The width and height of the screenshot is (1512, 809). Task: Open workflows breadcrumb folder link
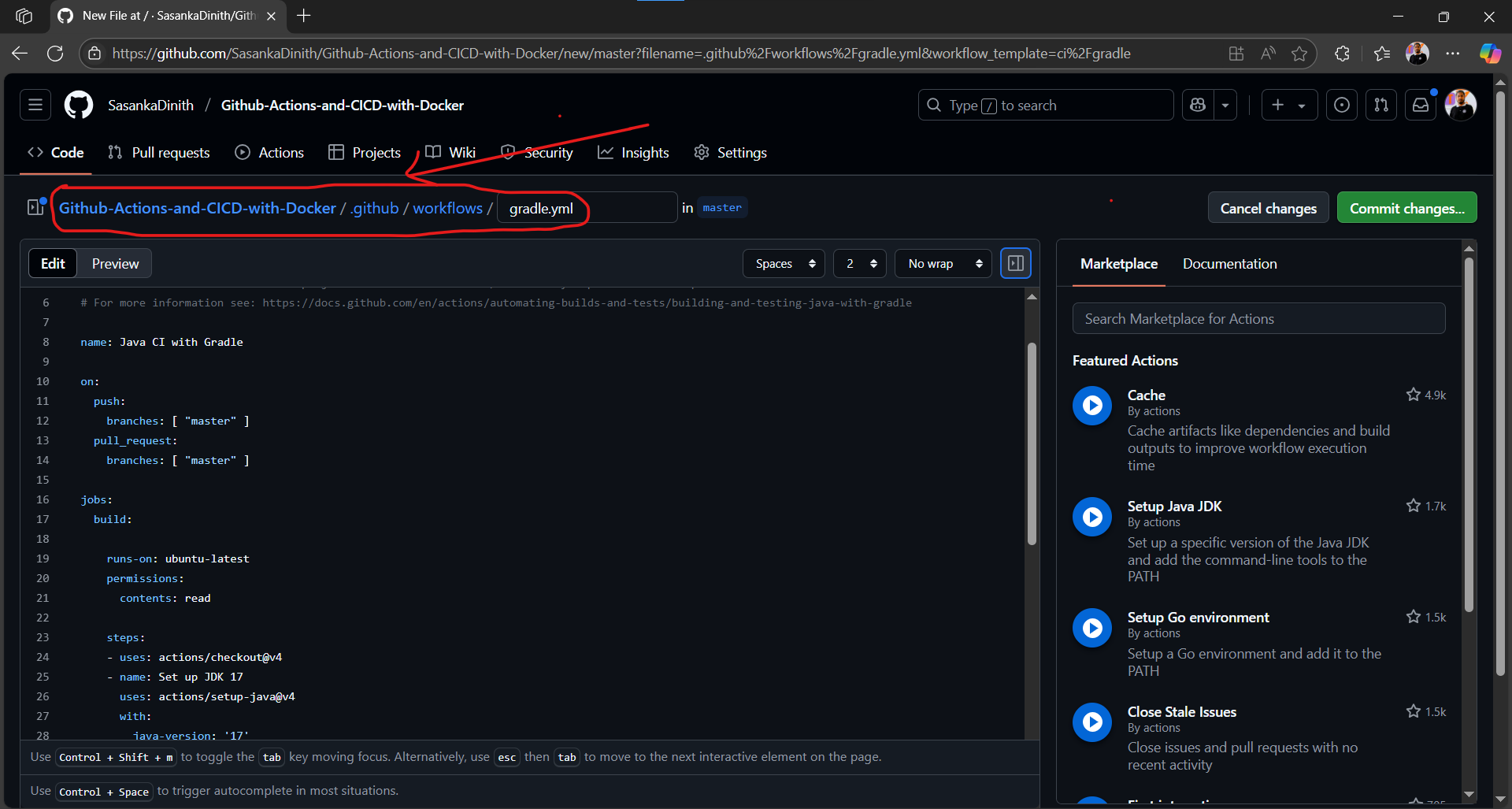click(x=447, y=208)
